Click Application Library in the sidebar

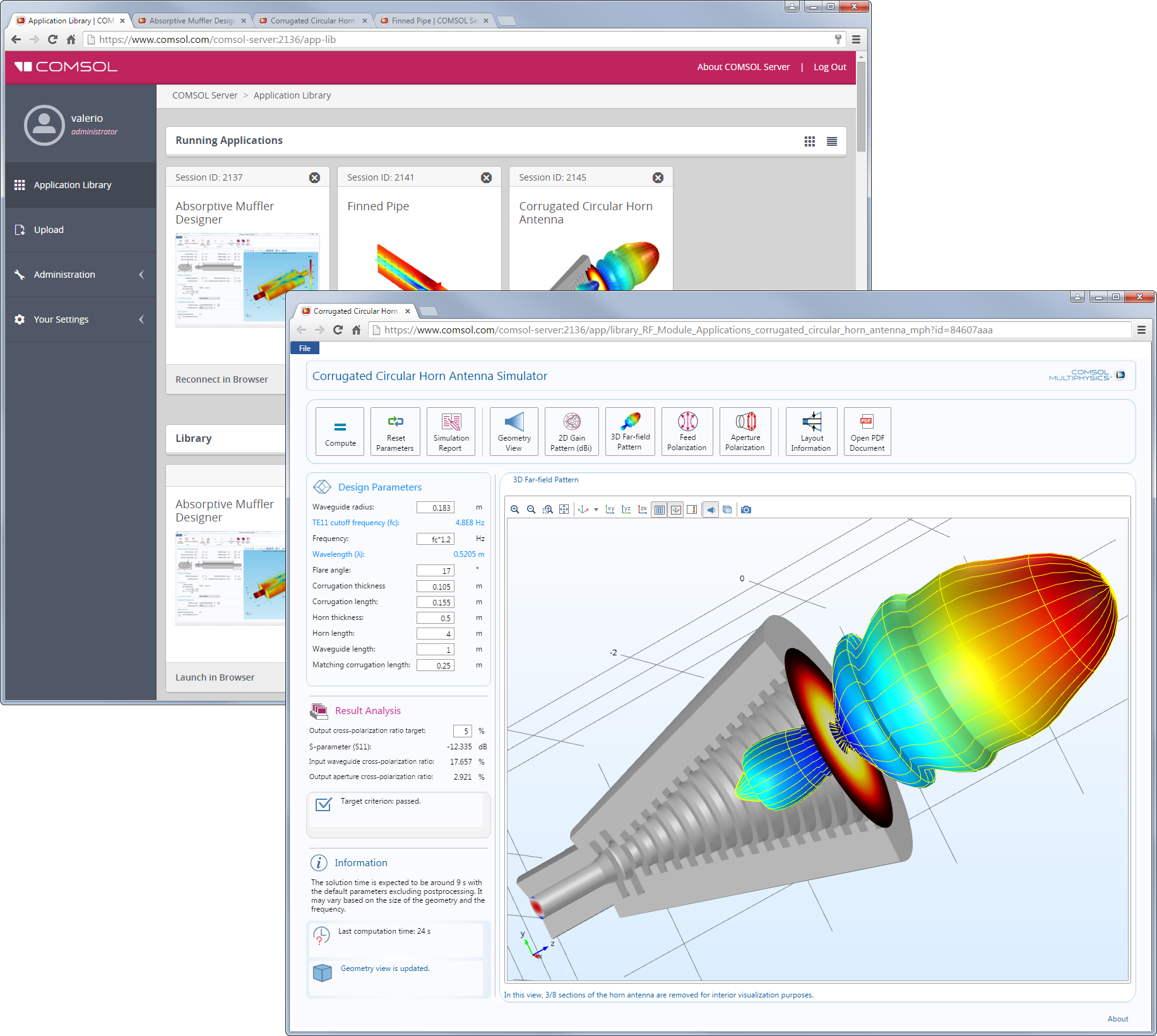pyautogui.click(x=81, y=185)
